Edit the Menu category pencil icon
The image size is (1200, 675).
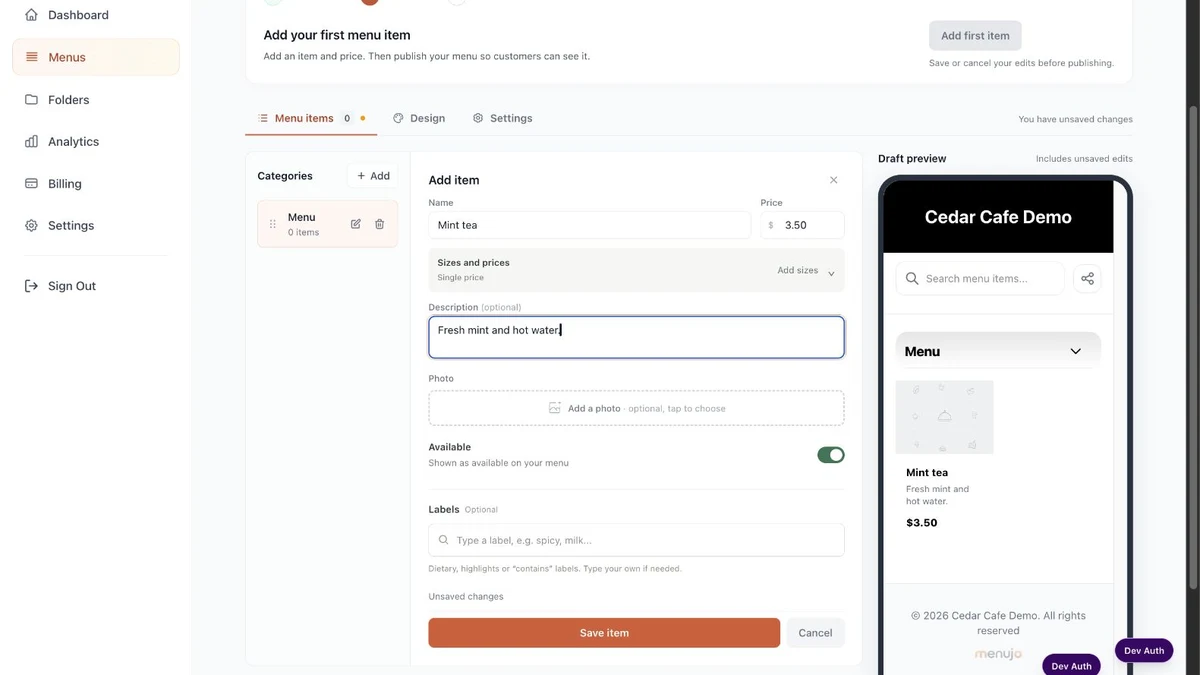(356, 224)
